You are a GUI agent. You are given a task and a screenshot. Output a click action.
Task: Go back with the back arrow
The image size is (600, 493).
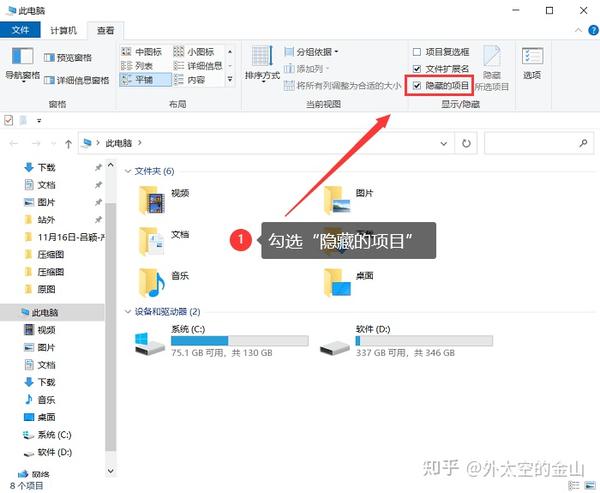pos(14,144)
